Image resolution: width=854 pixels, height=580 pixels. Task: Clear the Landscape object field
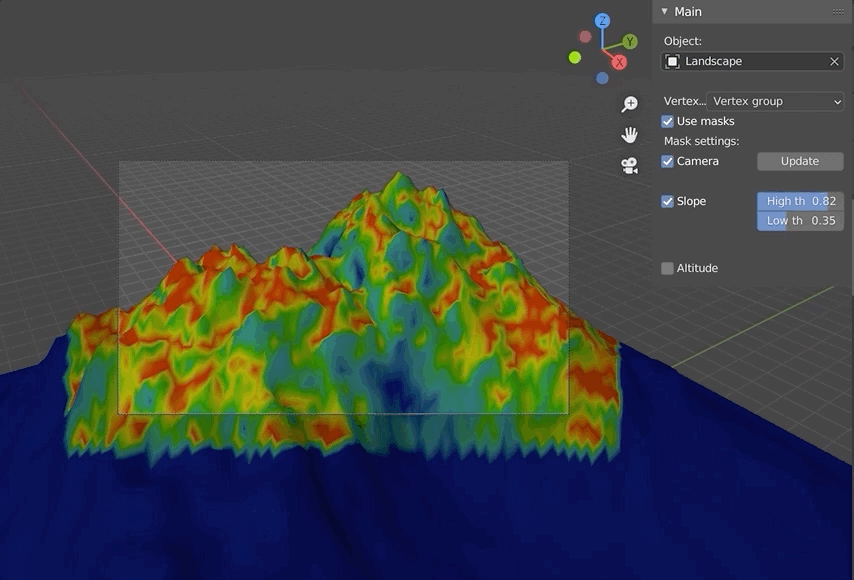tap(834, 62)
